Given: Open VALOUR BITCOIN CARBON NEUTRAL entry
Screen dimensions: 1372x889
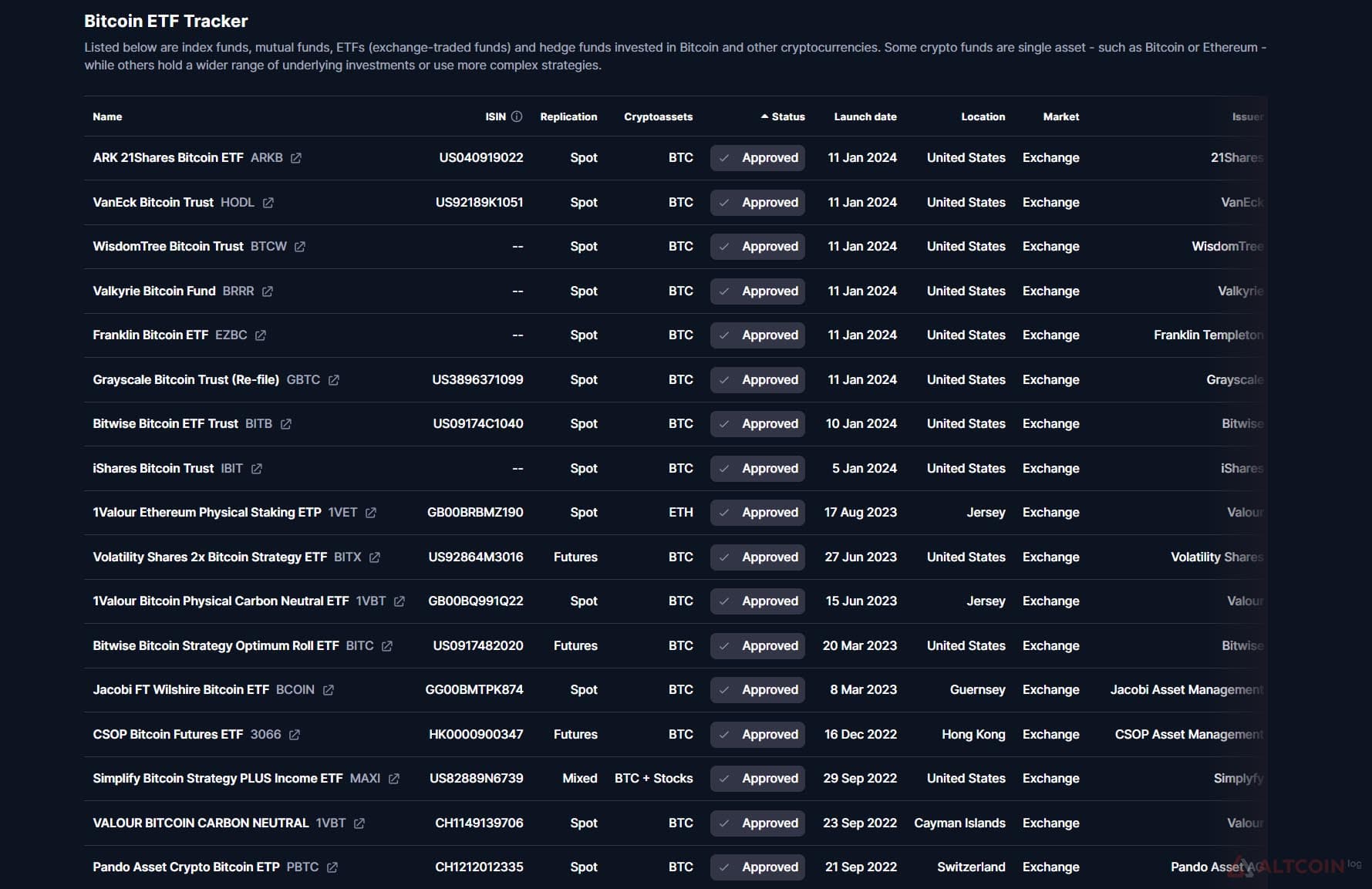Looking at the screenshot, I should coord(201,823).
